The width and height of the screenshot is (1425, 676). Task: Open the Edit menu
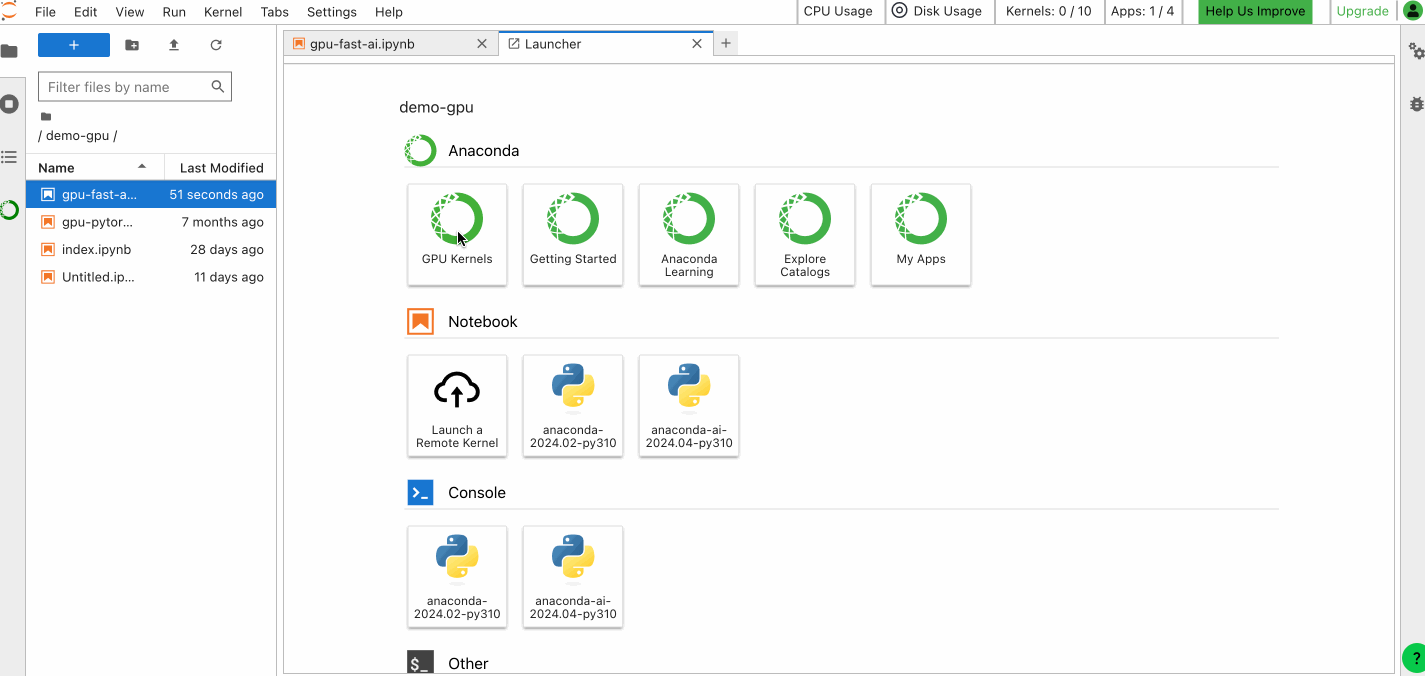[85, 12]
